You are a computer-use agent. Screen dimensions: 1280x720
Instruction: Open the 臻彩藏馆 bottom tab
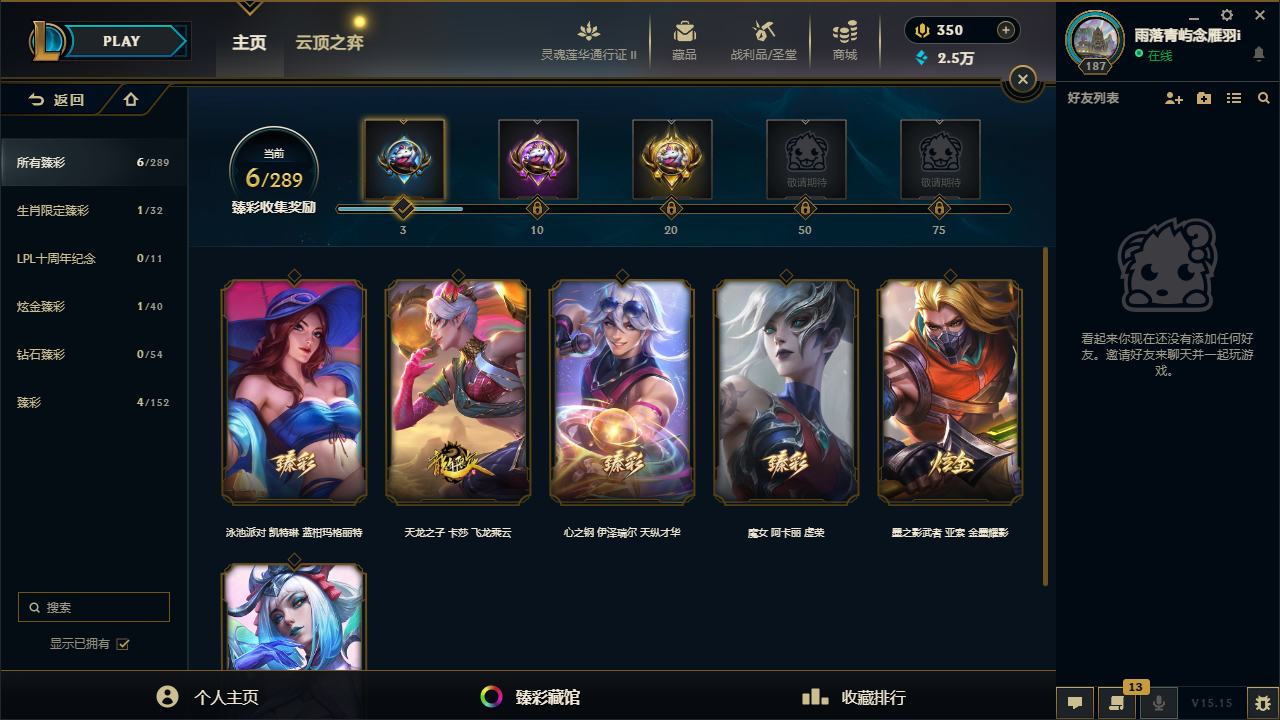(530, 697)
